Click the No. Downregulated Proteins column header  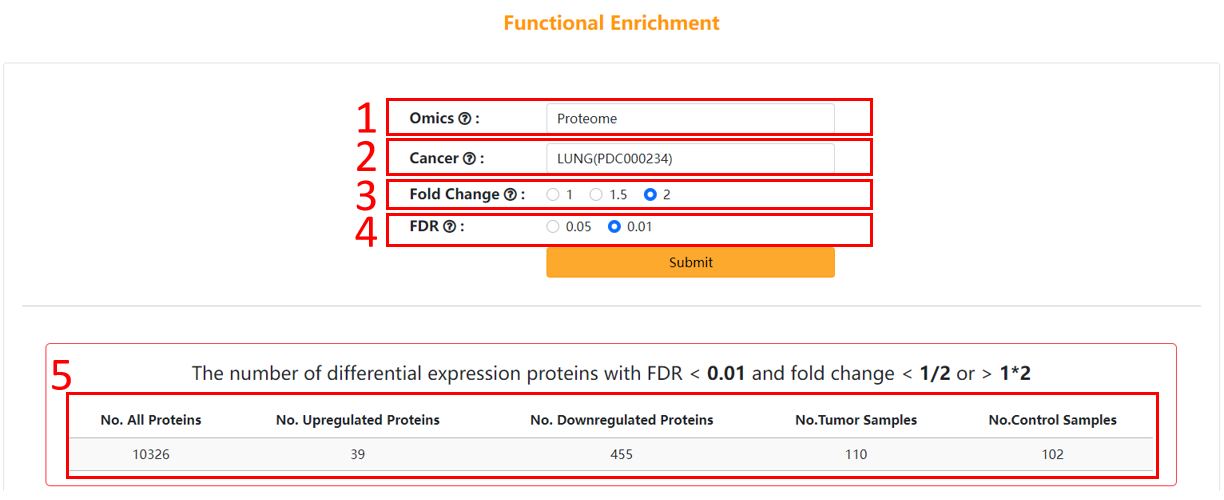(x=621, y=420)
